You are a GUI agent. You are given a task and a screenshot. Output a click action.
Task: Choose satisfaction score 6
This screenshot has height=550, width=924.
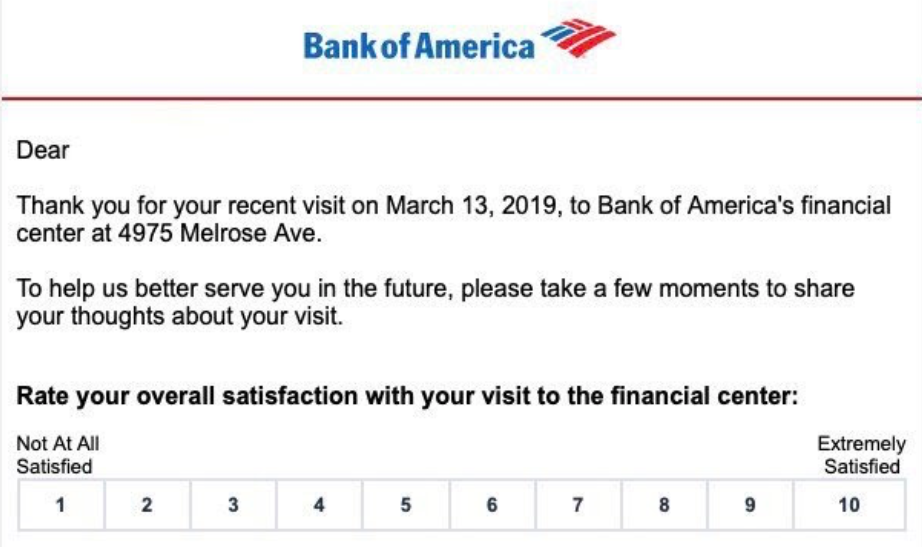(492, 505)
